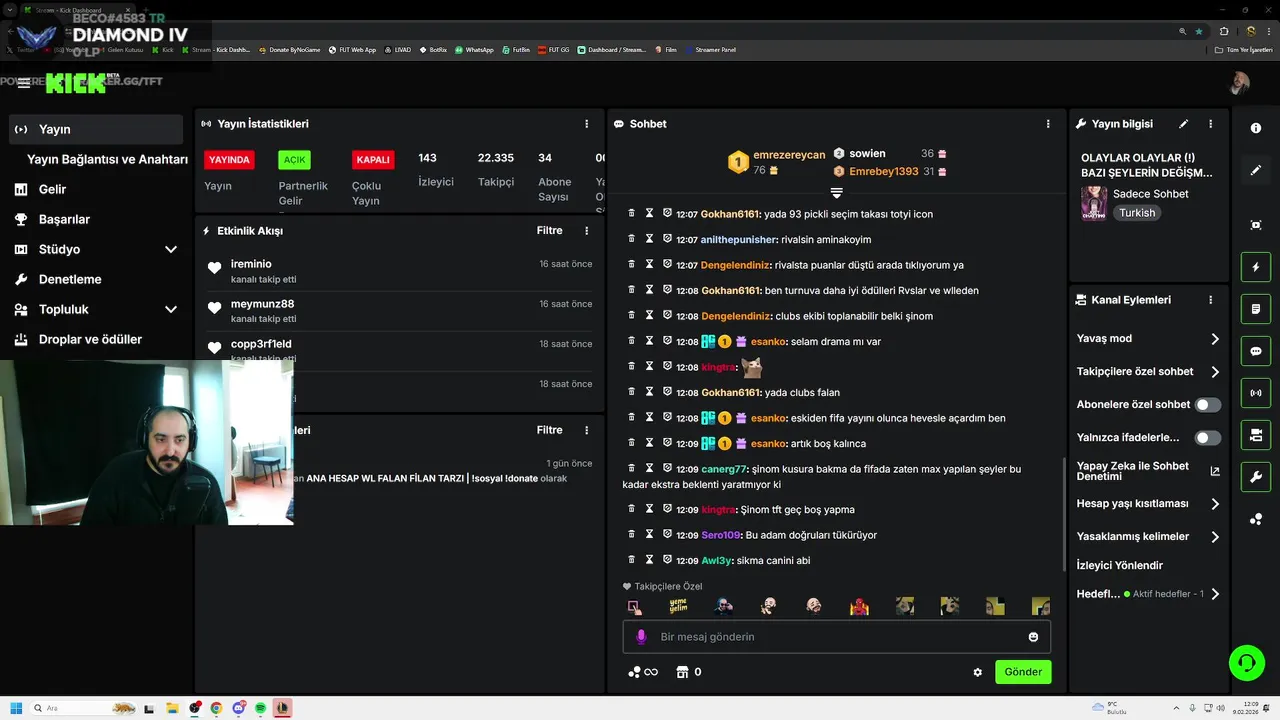The height and width of the screenshot is (720, 1280).
Task: Toggle the chat bubble panel icon in sidebar
Action: (1256, 352)
